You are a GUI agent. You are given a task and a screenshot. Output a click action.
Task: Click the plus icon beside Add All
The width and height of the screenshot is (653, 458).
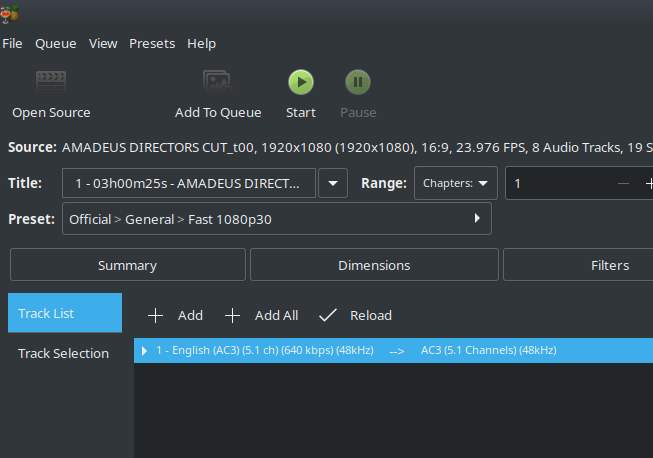click(232, 316)
